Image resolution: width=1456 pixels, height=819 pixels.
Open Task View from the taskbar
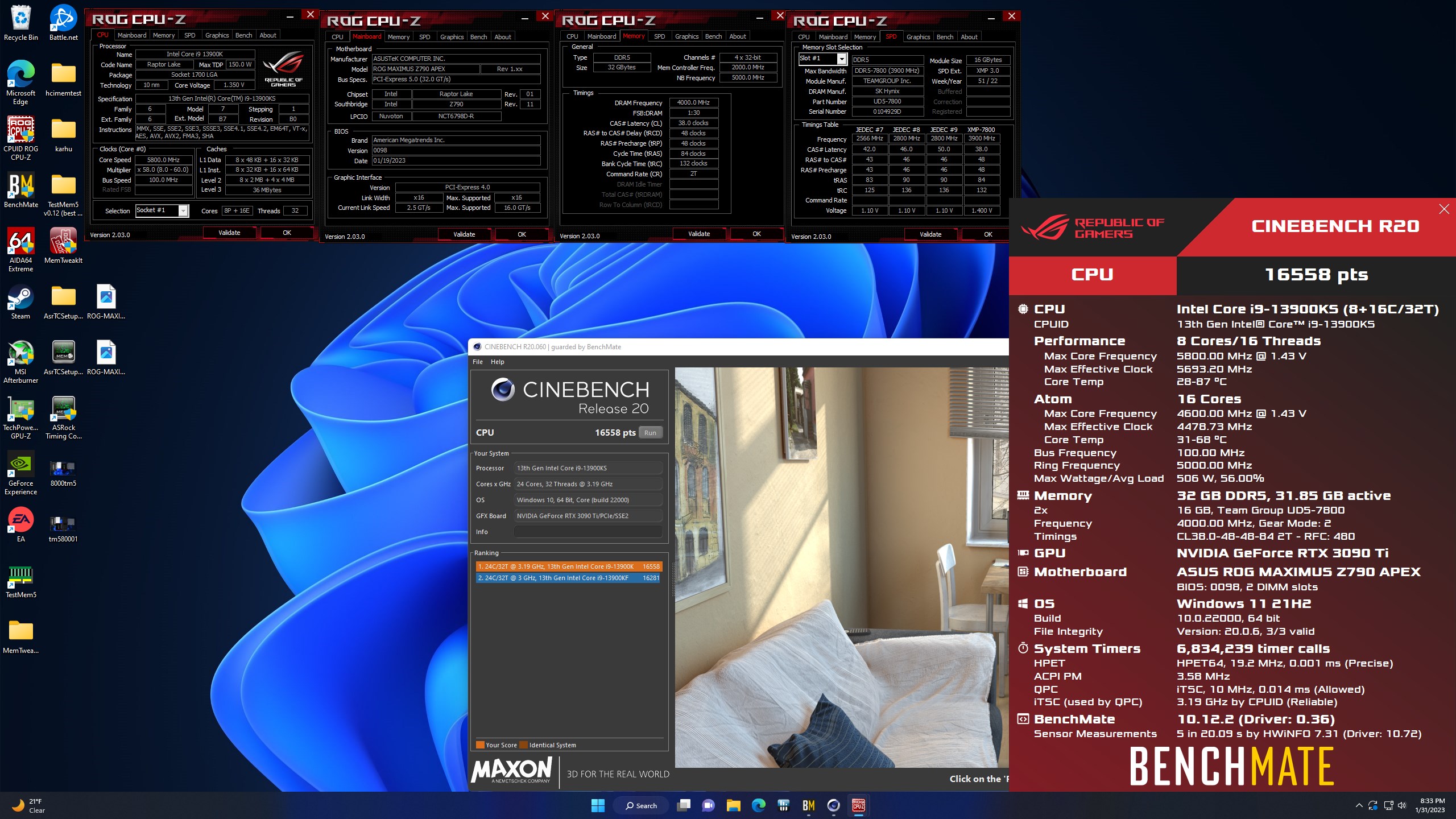pos(683,805)
